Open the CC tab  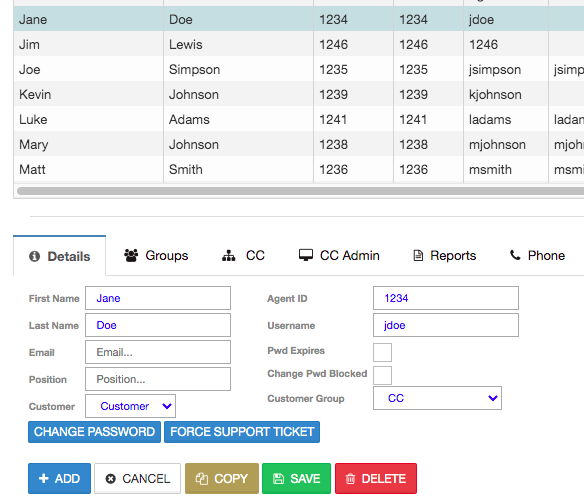tap(243, 255)
